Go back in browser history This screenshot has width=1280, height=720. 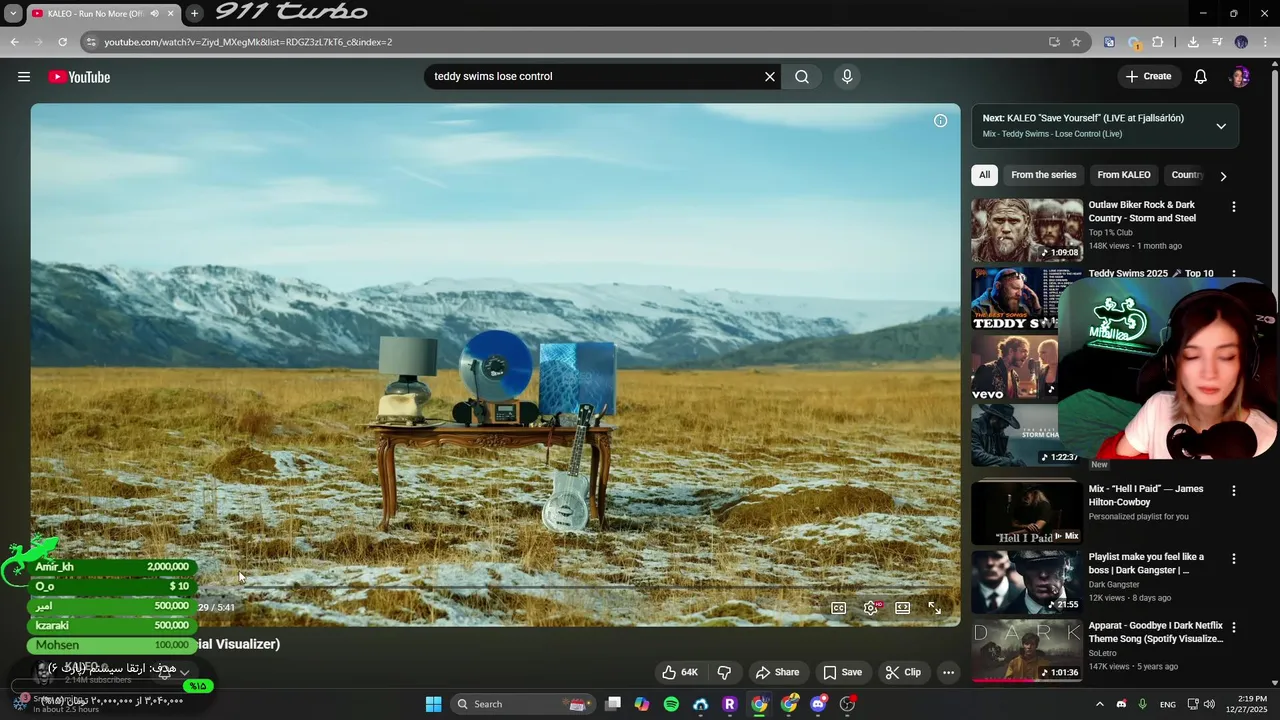14,42
